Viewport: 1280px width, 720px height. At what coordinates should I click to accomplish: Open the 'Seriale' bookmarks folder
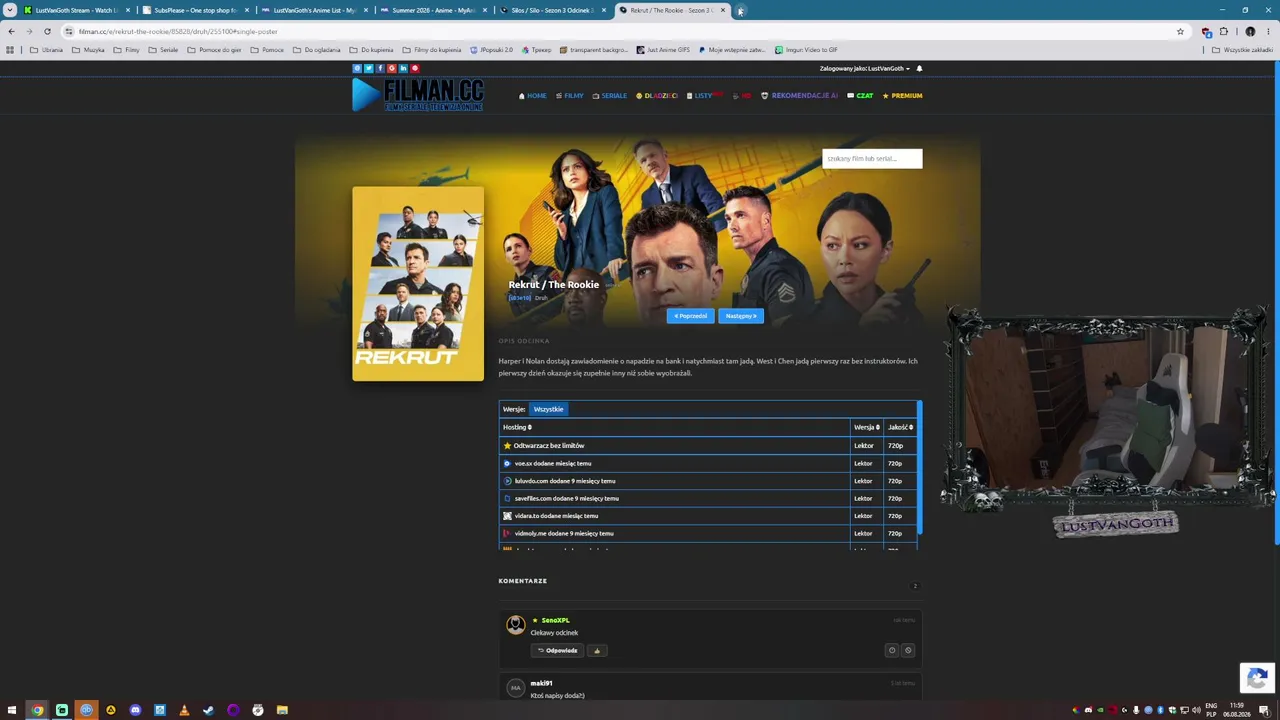(x=163, y=49)
